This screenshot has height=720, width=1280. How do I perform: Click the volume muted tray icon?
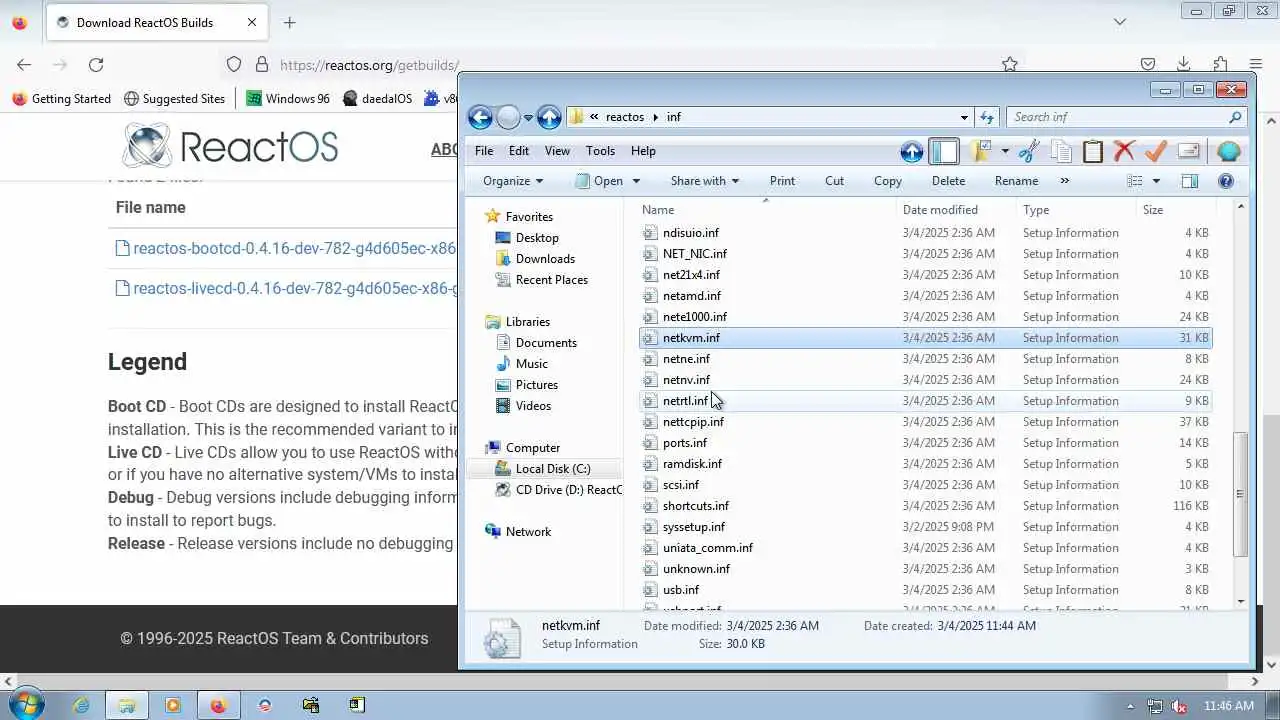(1179, 706)
